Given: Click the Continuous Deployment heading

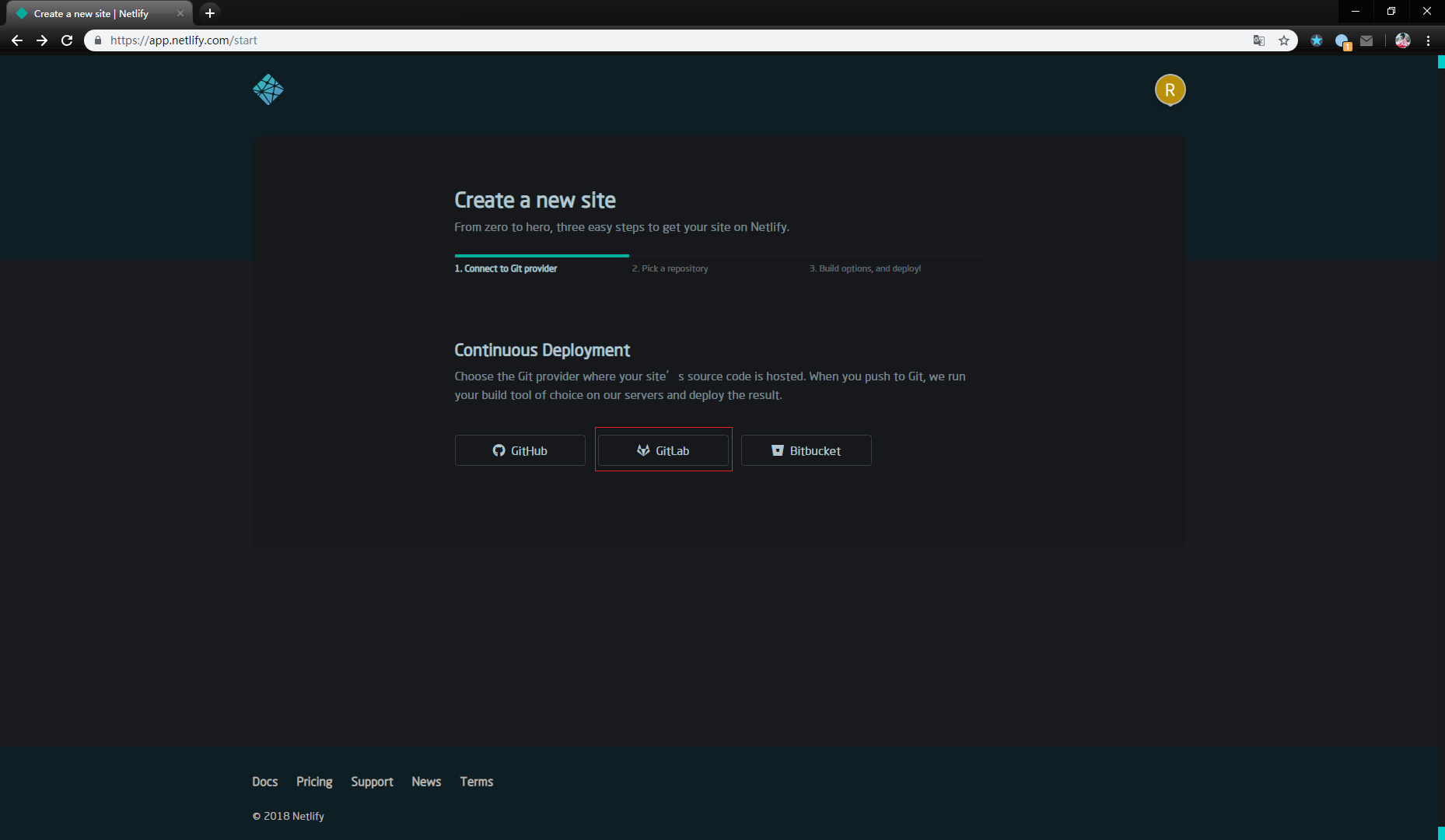Looking at the screenshot, I should [542, 350].
